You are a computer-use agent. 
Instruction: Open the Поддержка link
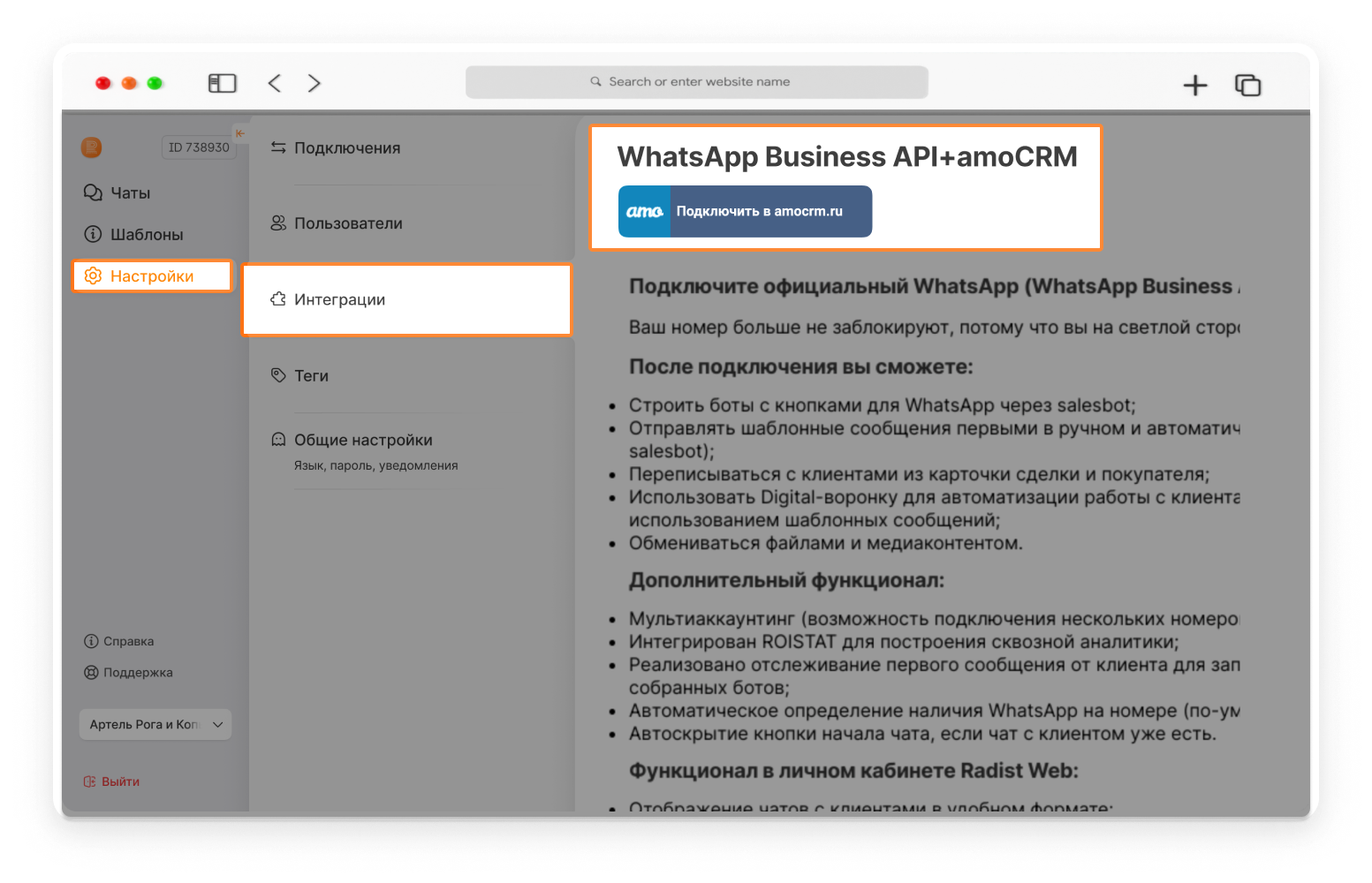tap(128, 672)
